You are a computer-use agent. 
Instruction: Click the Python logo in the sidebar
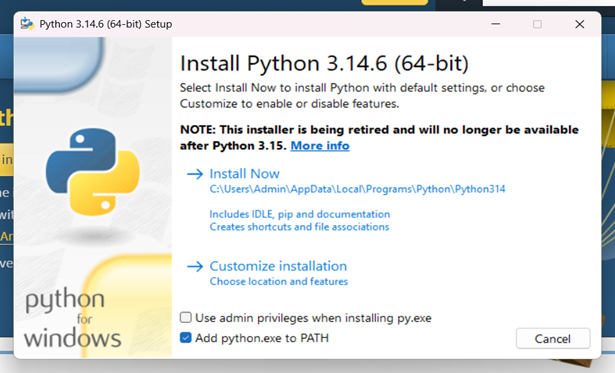click(93, 172)
